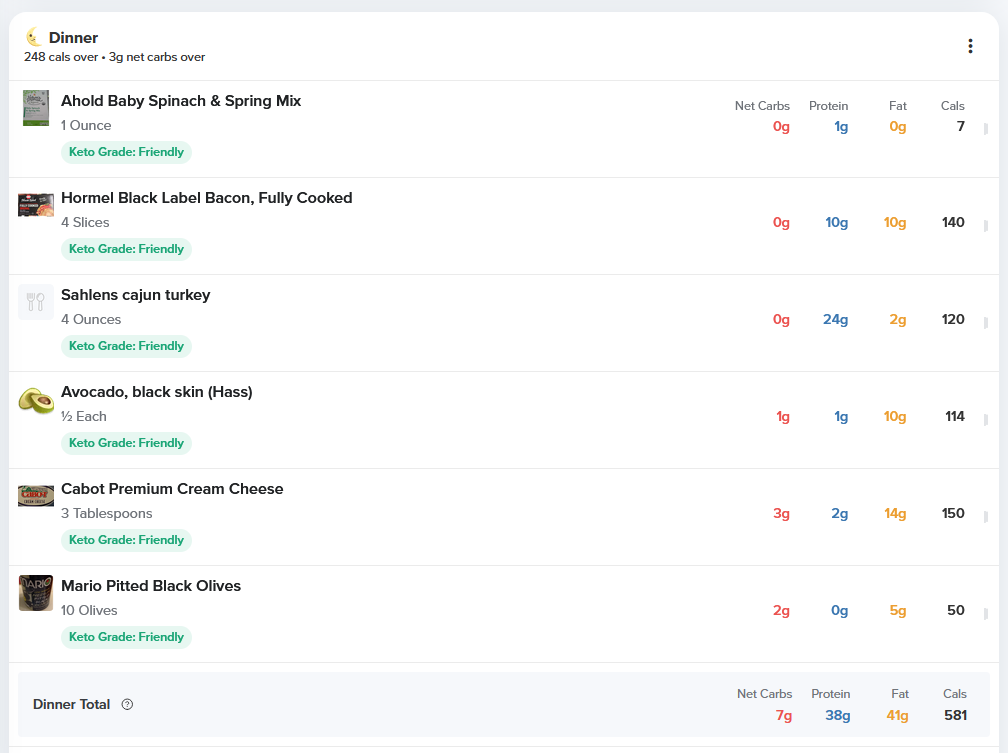Click the Dinner Total help question icon

click(127, 704)
